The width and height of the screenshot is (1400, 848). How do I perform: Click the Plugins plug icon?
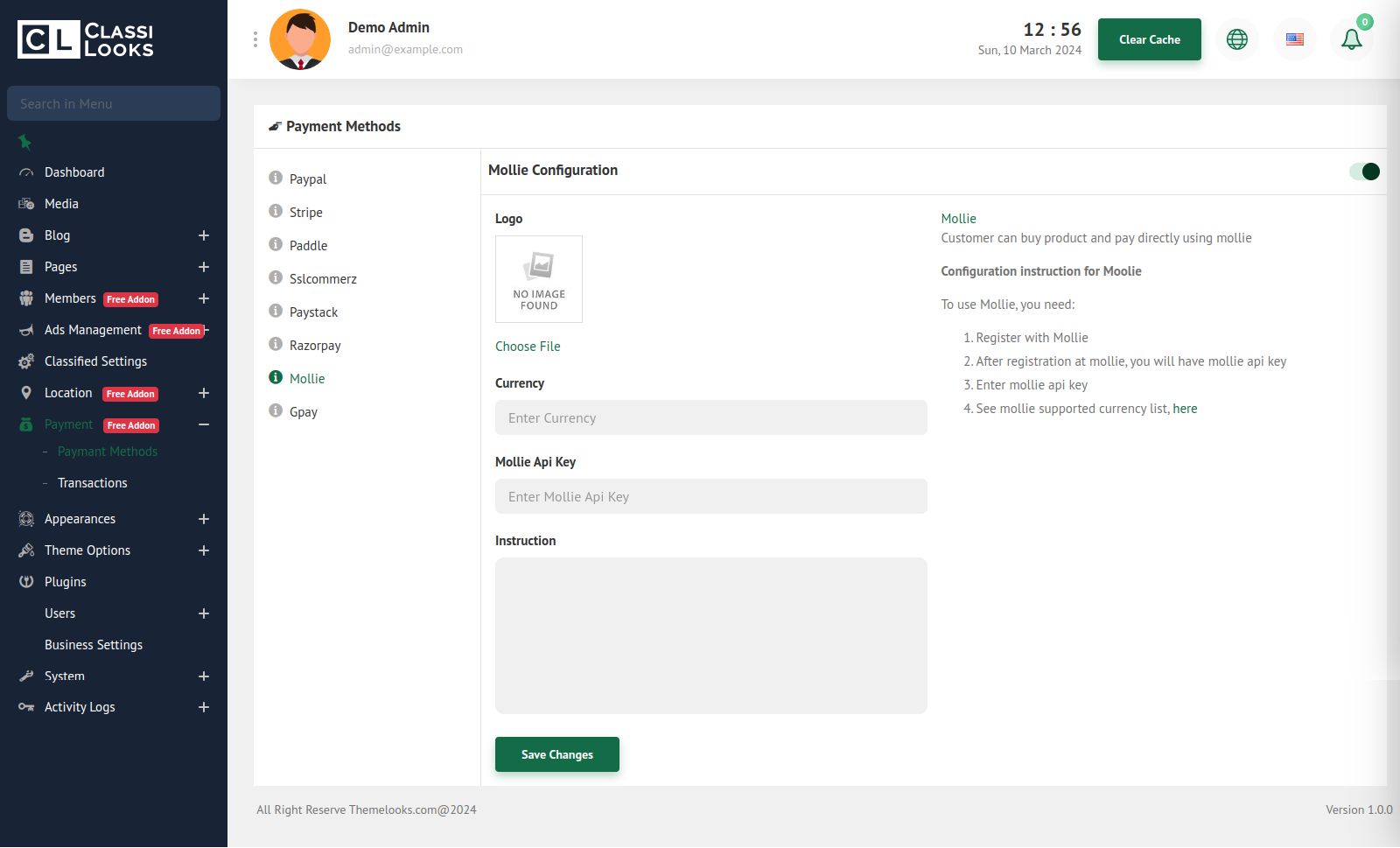click(26, 582)
